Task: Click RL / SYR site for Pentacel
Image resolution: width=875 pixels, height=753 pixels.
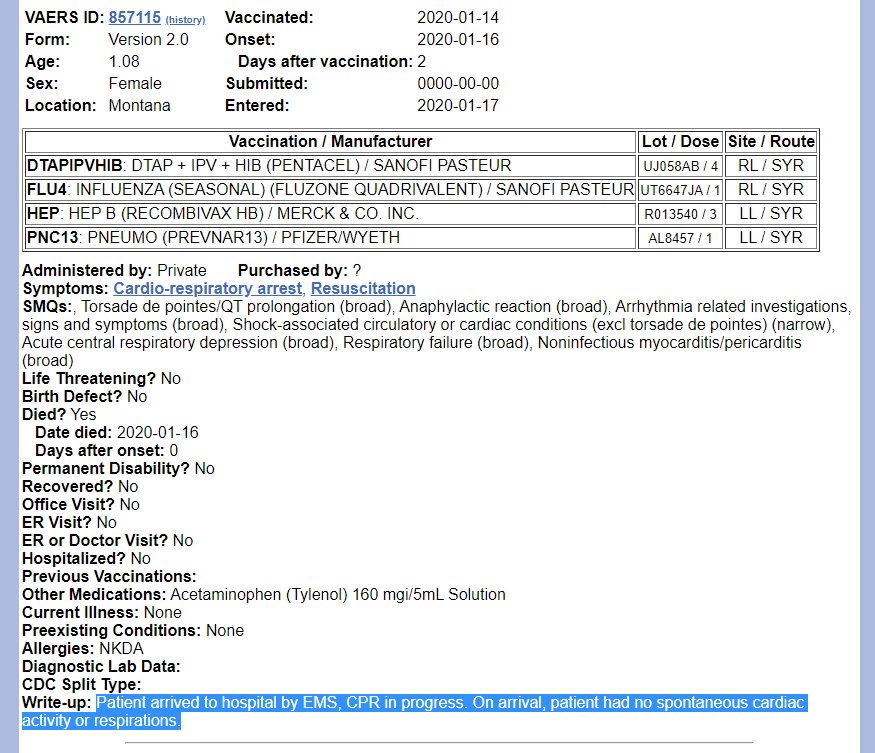Action: tap(771, 166)
